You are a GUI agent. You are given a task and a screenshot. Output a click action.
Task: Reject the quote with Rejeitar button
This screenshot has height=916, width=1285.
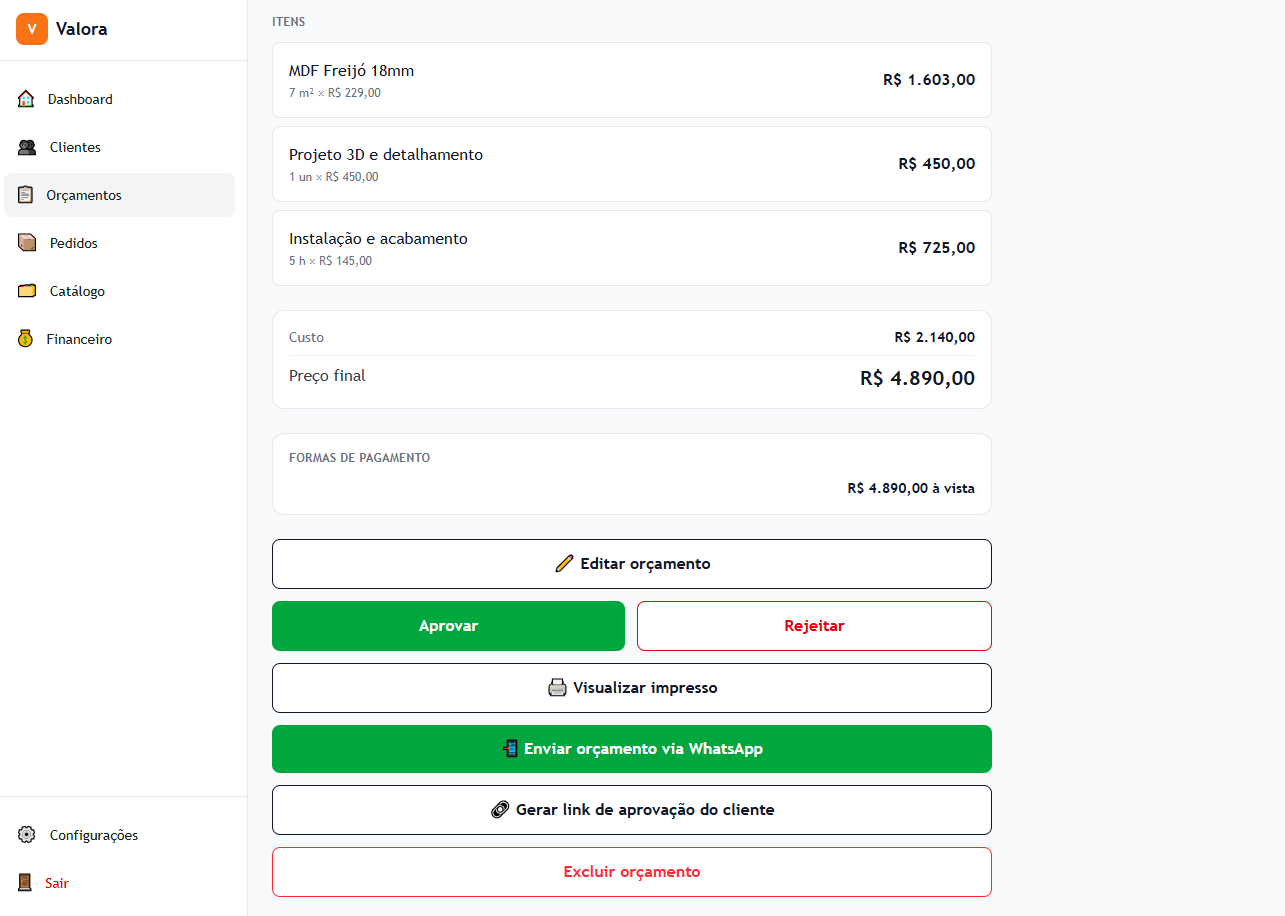click(814, 626)
